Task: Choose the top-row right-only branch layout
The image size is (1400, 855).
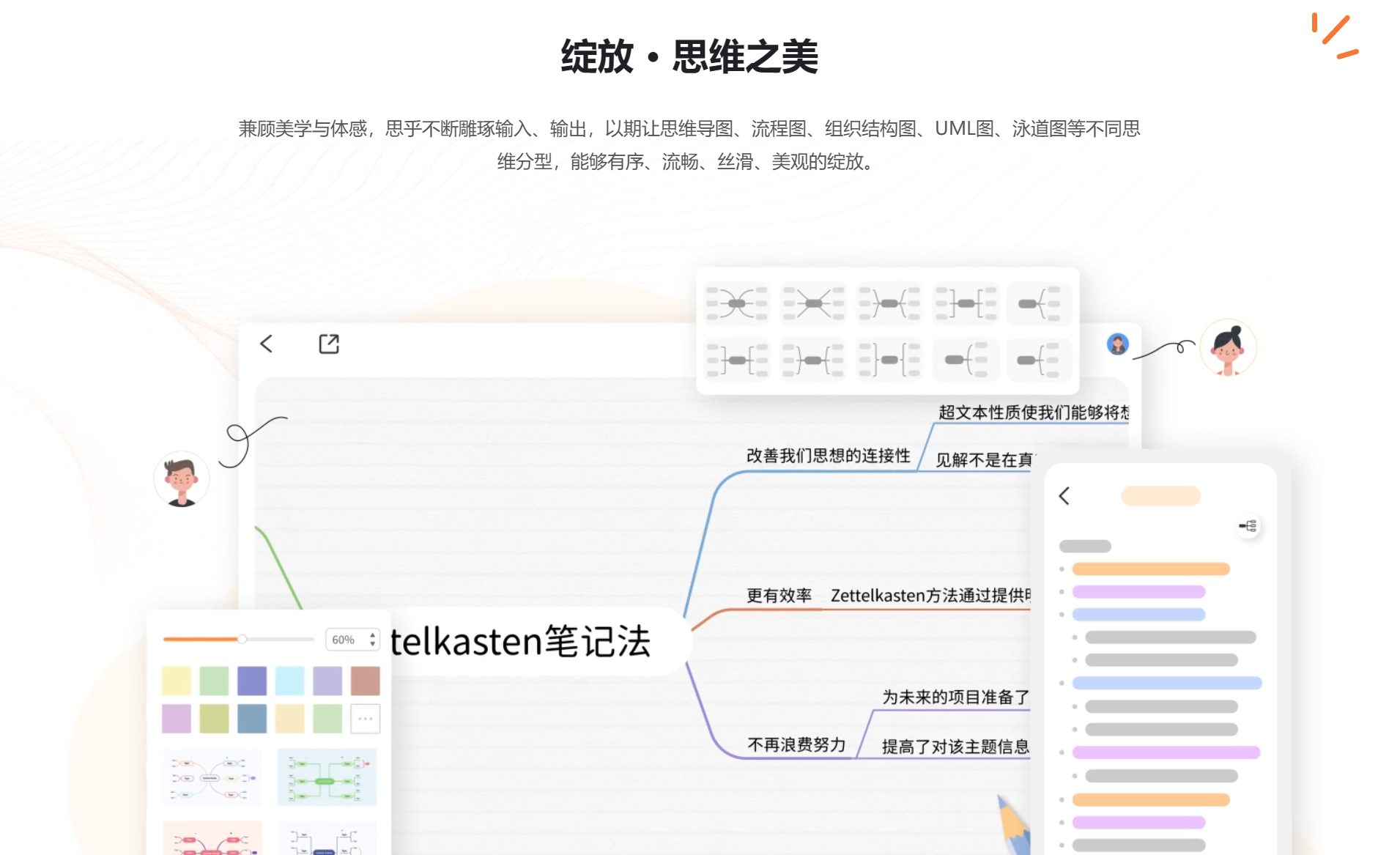Action: (x=1039, y=303)
